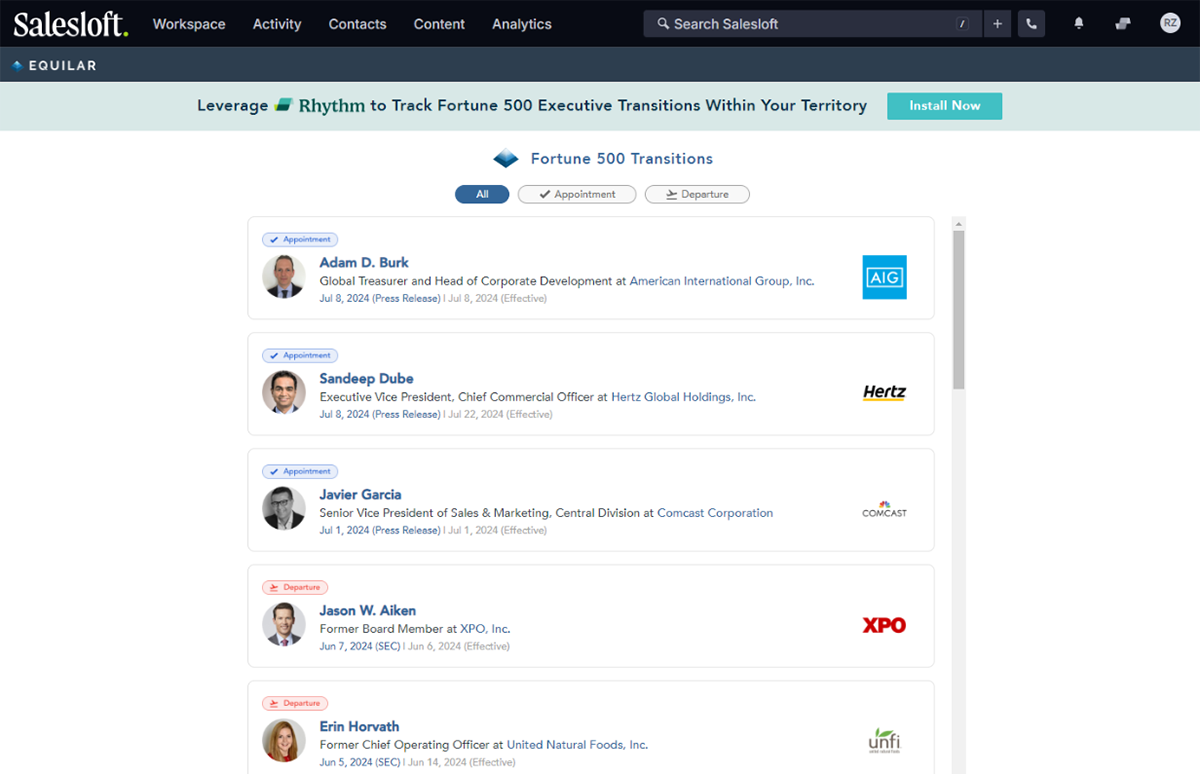This screenshot has height=774, width=1200.
Task: Click the AIG company logo
Action: tap(884, 277)
